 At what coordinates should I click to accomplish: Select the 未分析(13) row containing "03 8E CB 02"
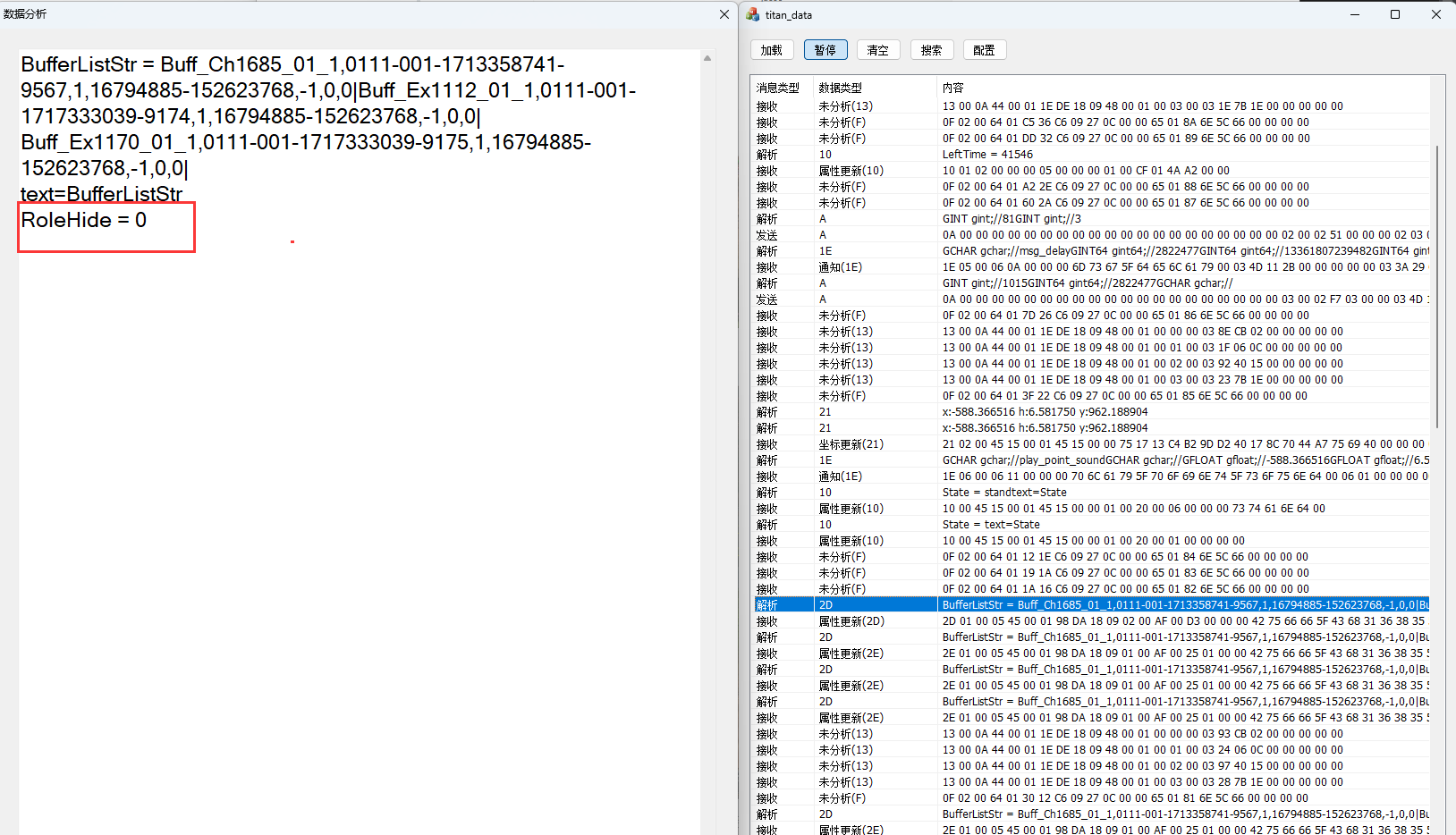coord(1091,332)
